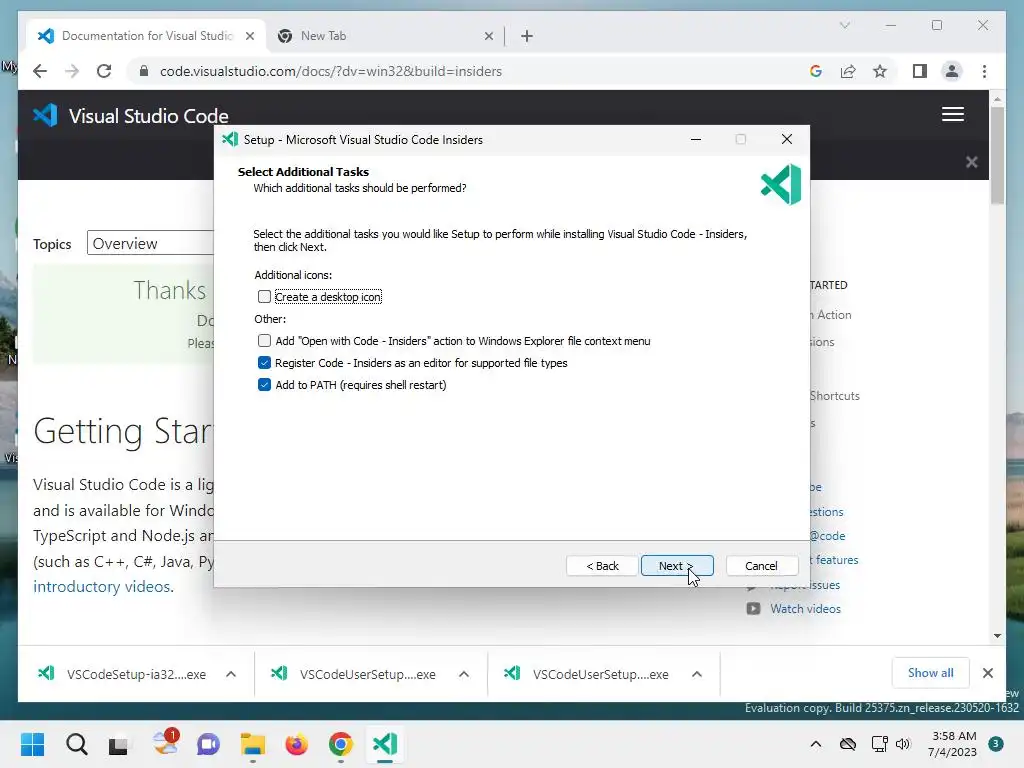This screenshot has height=768, width=1024.
Task: Open notification center badge showing 3
Action: tap(995, 743)
